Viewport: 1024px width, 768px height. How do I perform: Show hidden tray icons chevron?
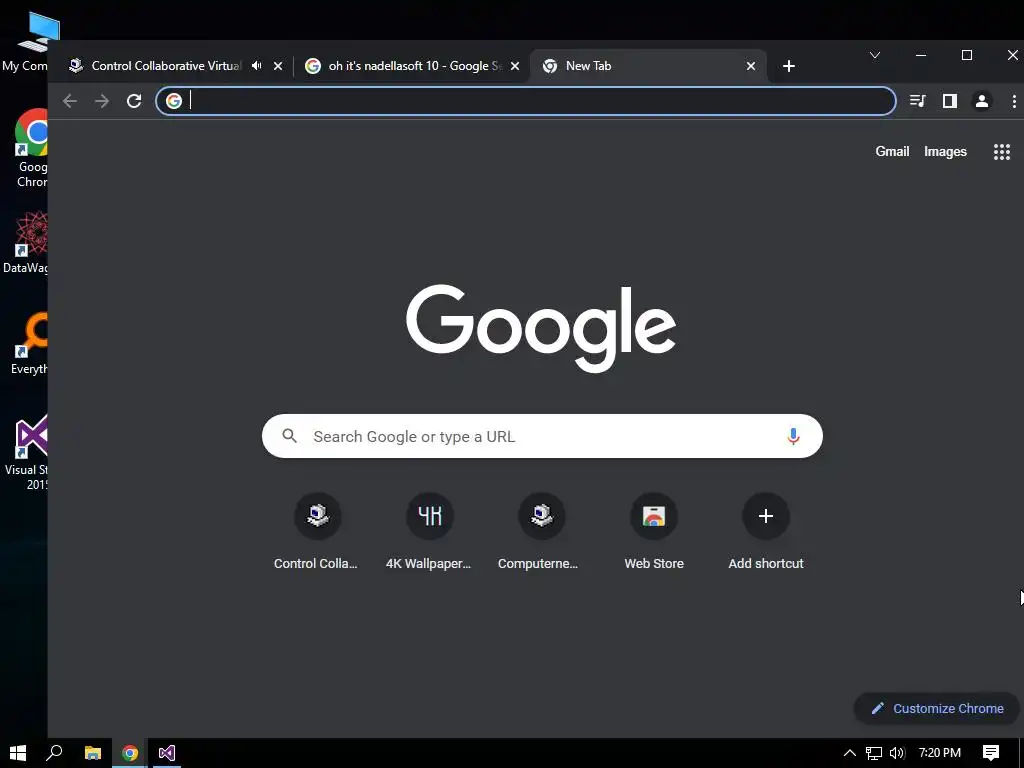tap(850, 753)
